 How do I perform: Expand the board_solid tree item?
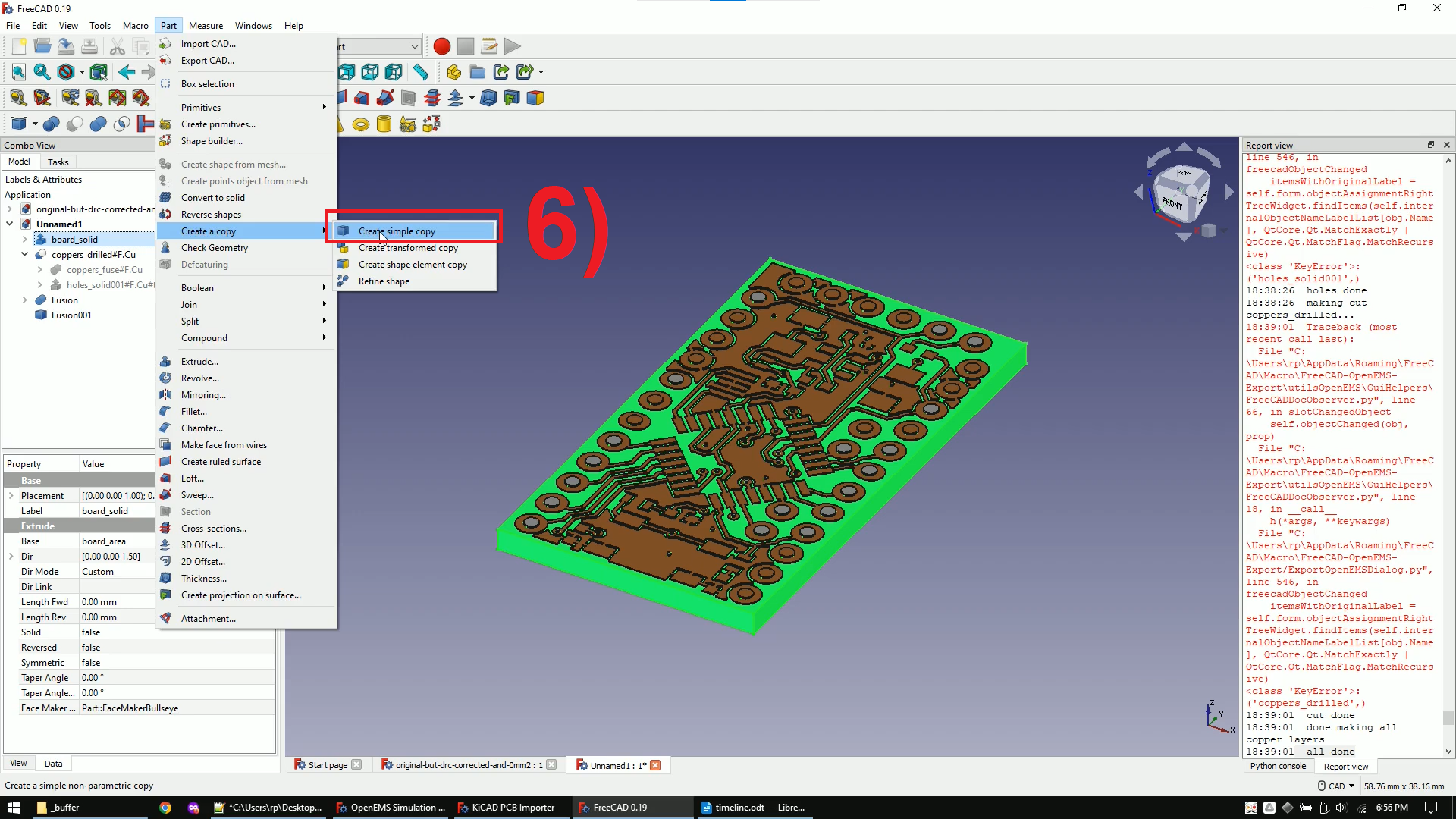coord(24,239)
